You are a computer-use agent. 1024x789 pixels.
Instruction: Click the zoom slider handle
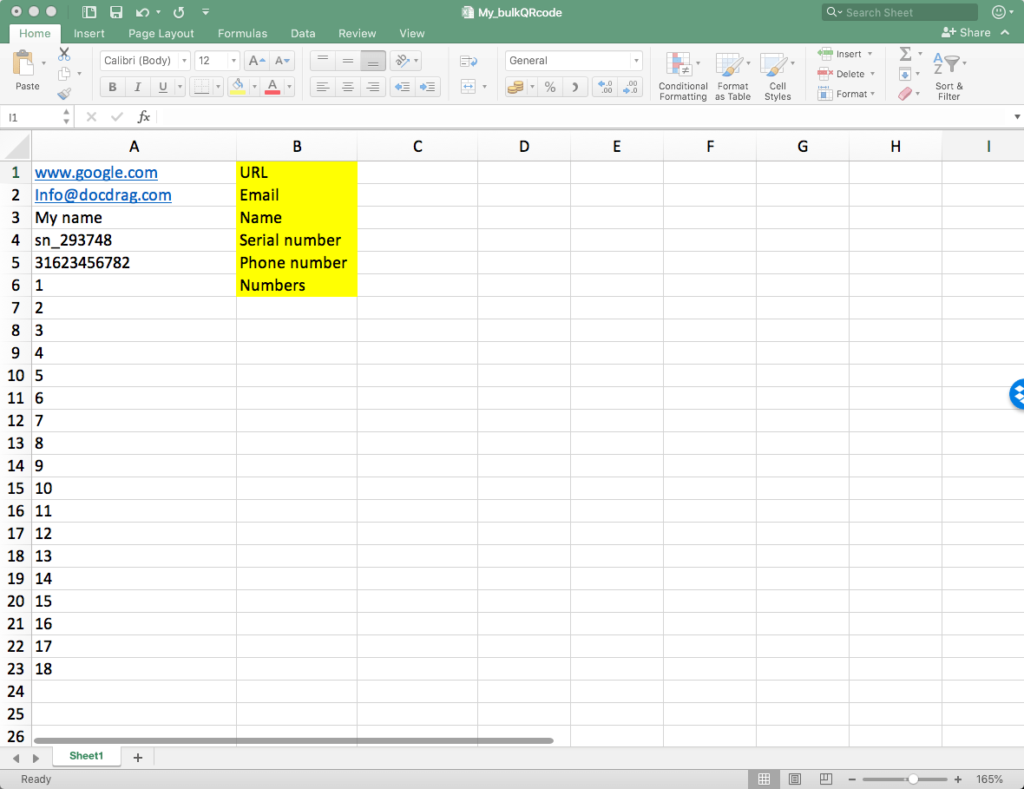pos(912,779)
